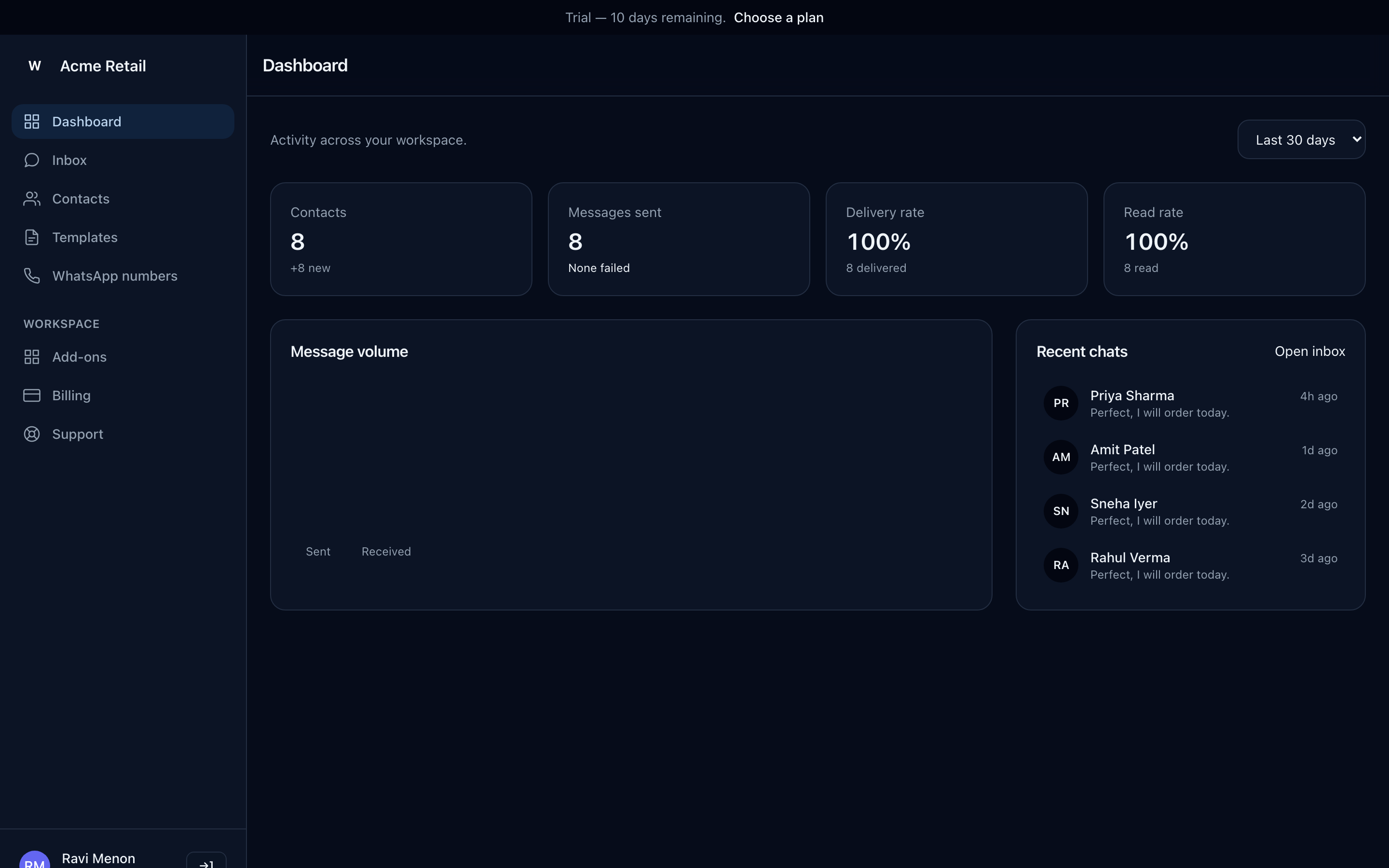Click the '1d ago' timestamp
The height and width of the screenshot is (868, 1389).
point(1320,450)
